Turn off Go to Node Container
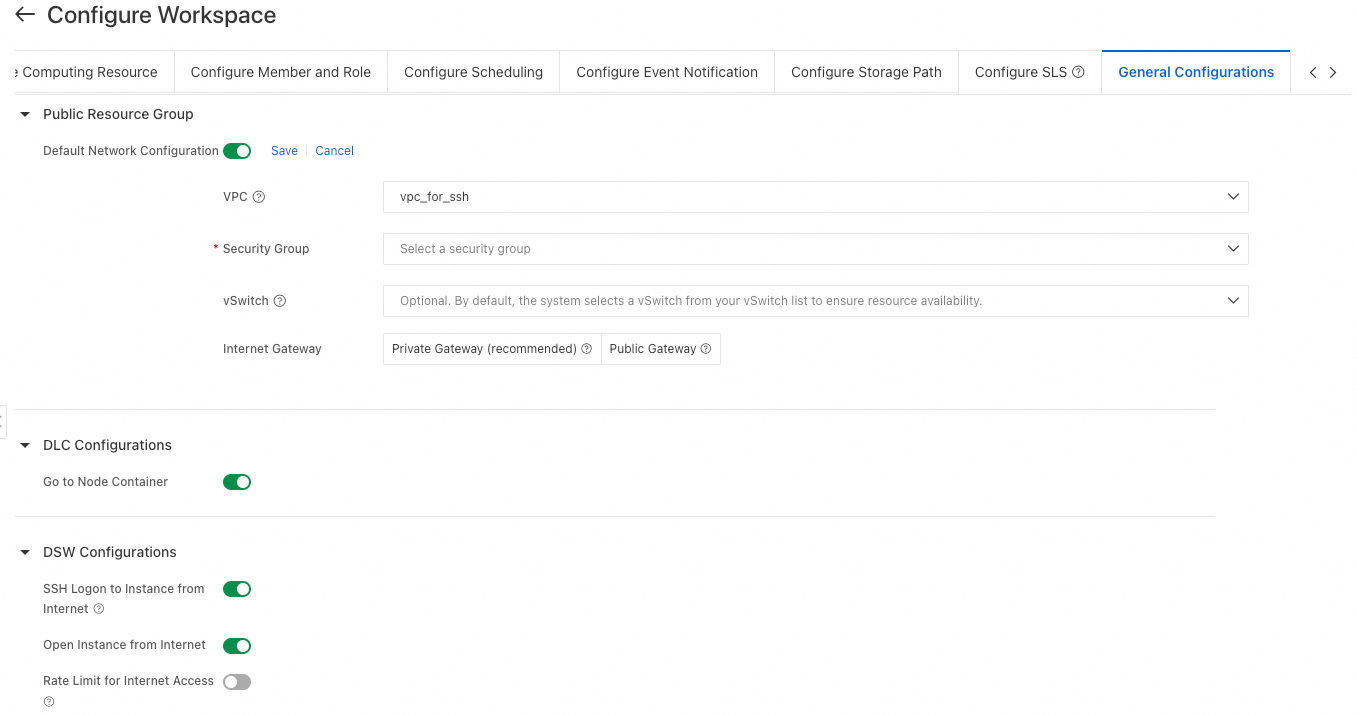Viewport: 1357px width, 715px height. coord(237,482)
